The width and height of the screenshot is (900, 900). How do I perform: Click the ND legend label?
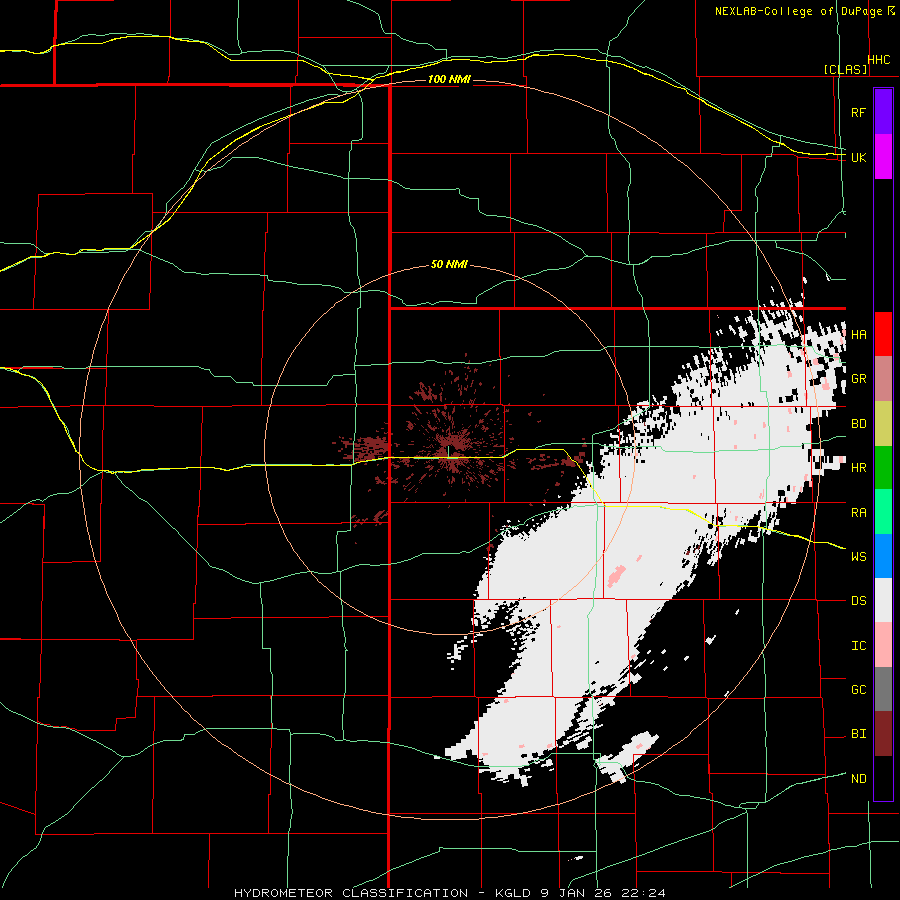[x=858, y=779]
